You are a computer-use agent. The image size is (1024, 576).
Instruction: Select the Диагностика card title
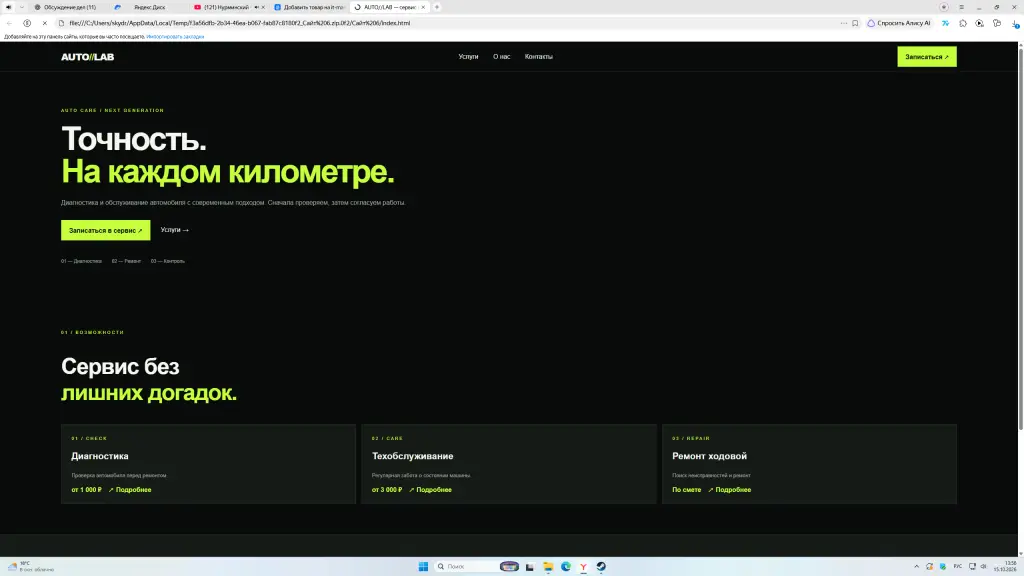(100, 456)
